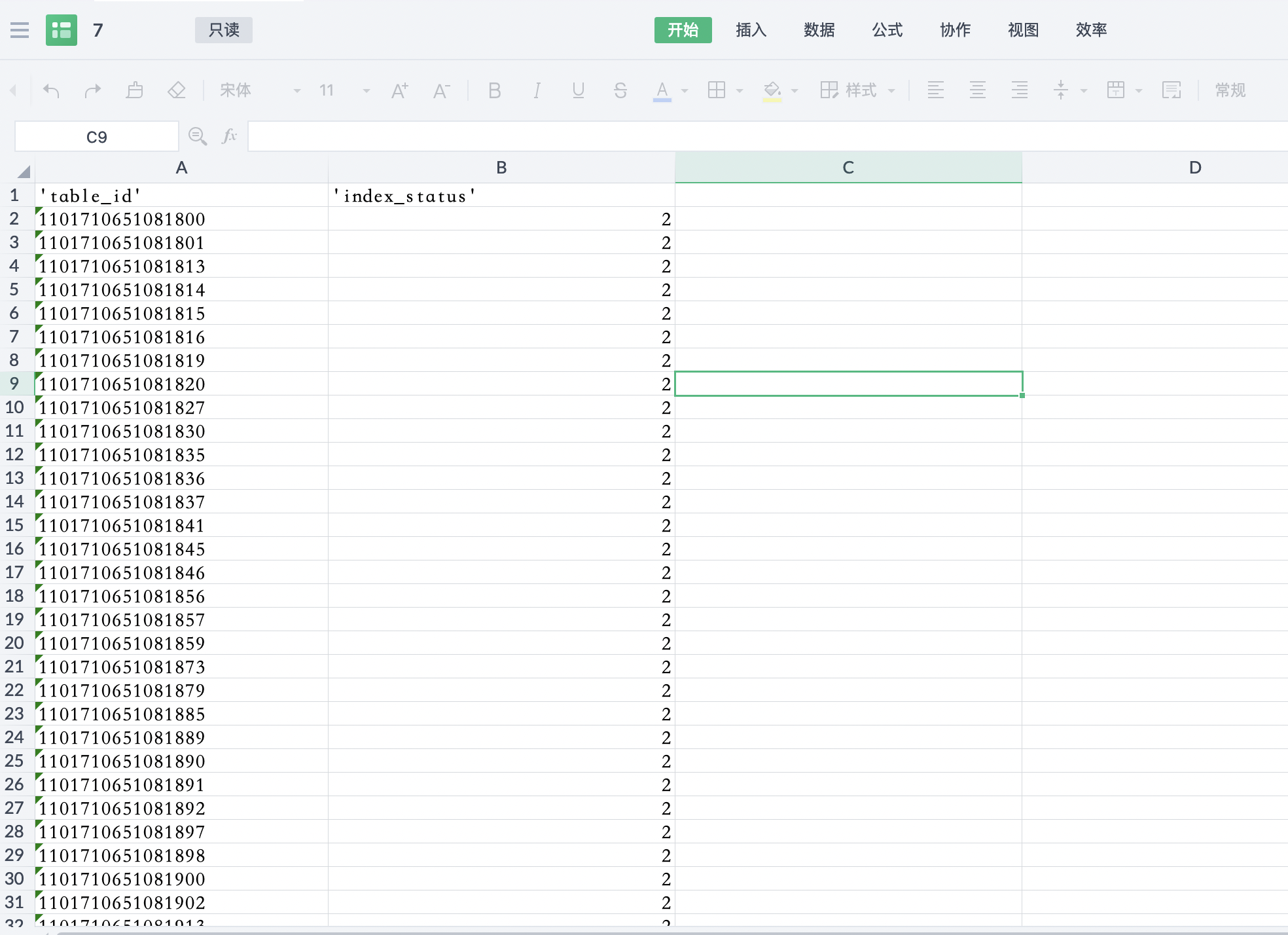Image resolution: width=1288 pixels, height=935 pixels.
Task: Click the zoom magnifier near formula bar
Action: tap(197, 136)
